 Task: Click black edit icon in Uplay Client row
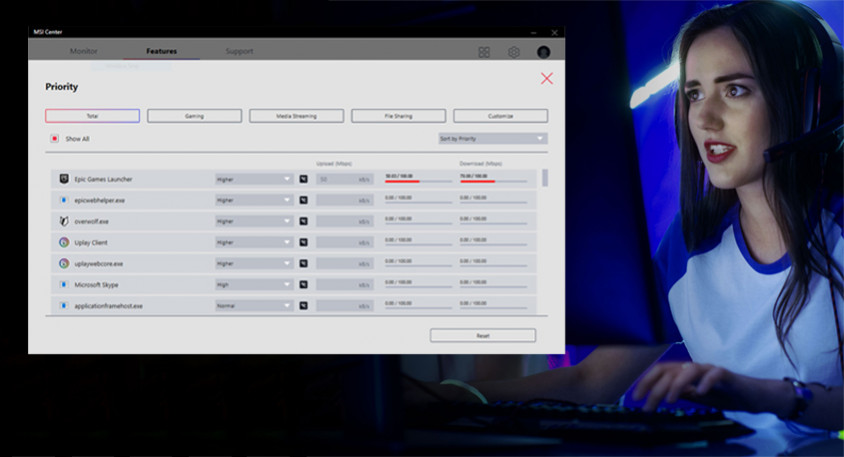click(x=304, y=242)
